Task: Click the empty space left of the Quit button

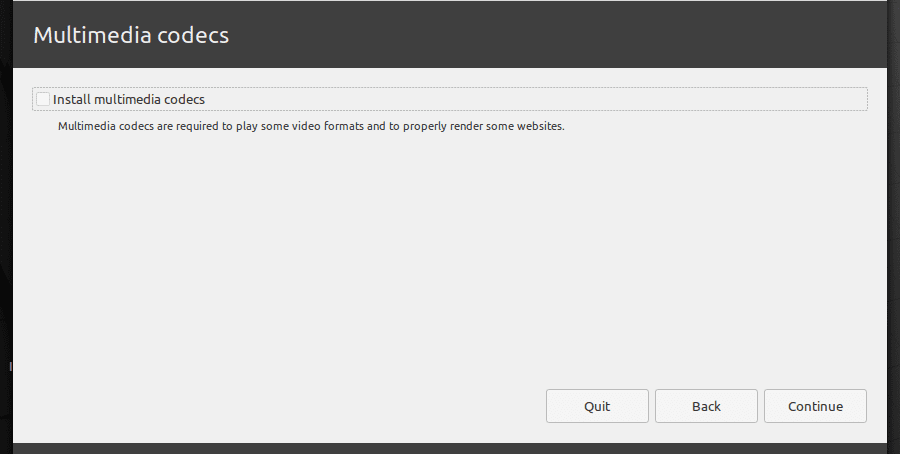Action: 300,406
